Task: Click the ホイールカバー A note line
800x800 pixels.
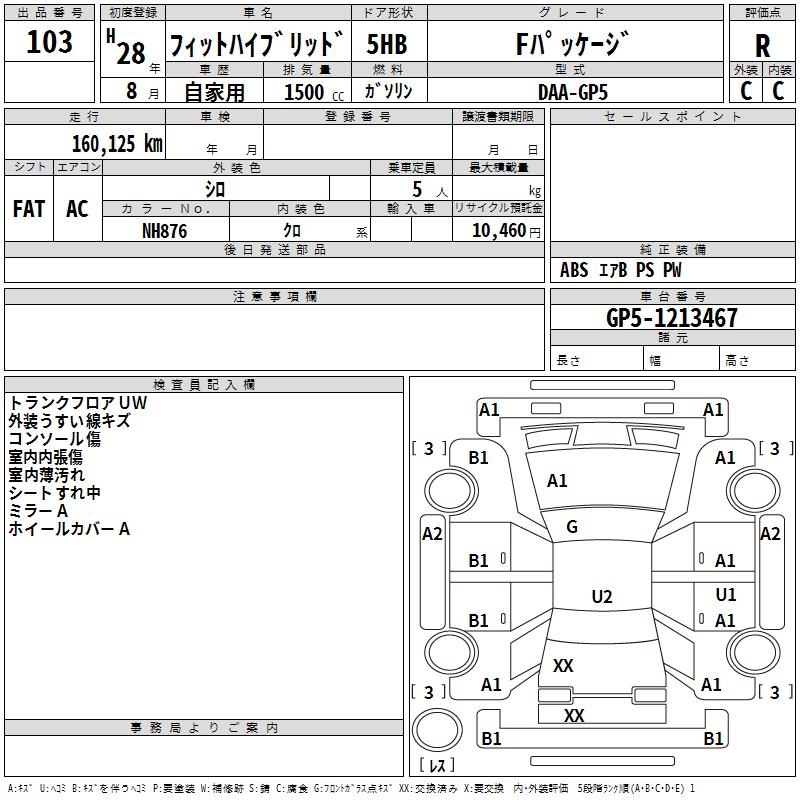Action: (69, 529)
